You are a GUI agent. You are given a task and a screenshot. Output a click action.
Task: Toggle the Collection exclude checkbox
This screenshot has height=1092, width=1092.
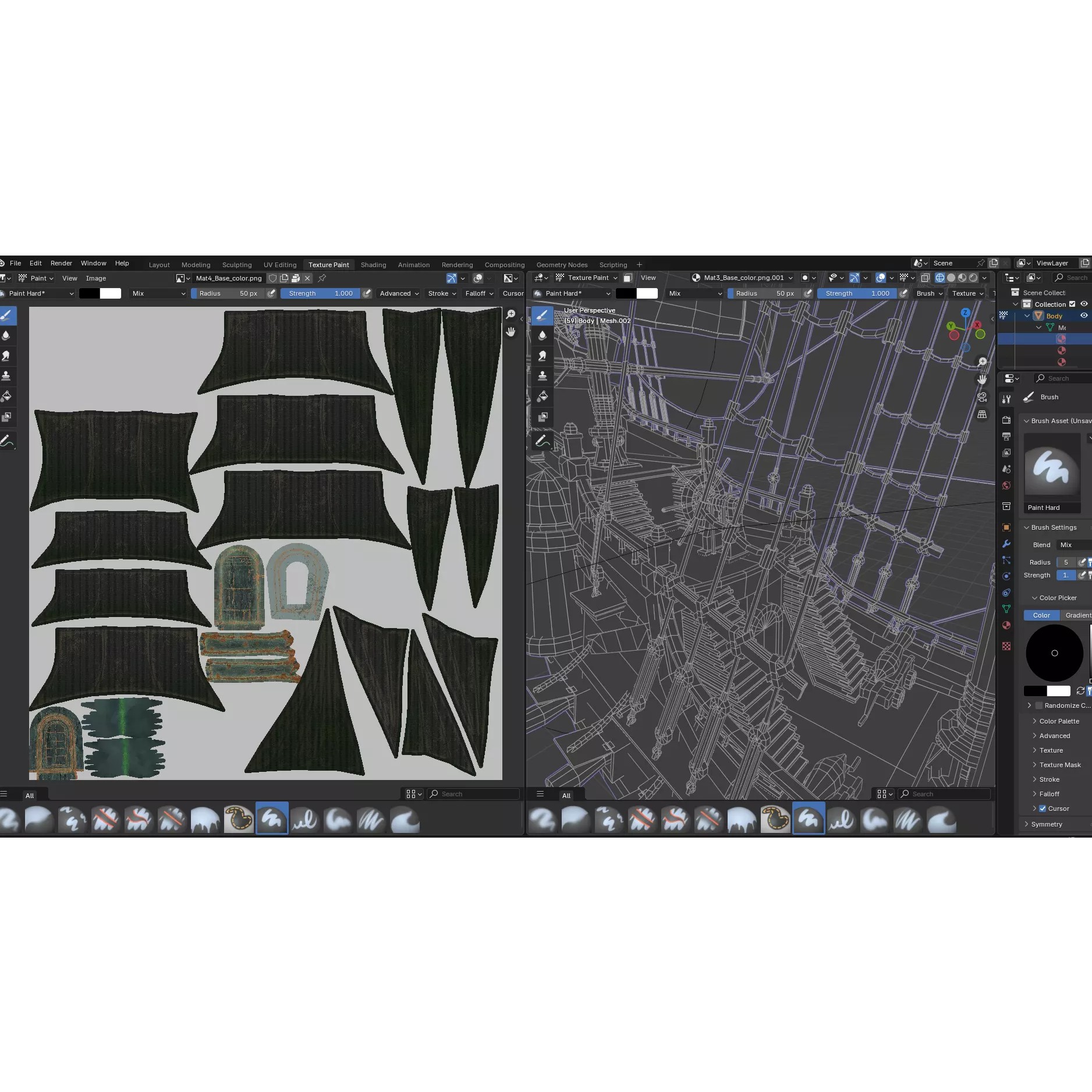tap(1072, 304)
